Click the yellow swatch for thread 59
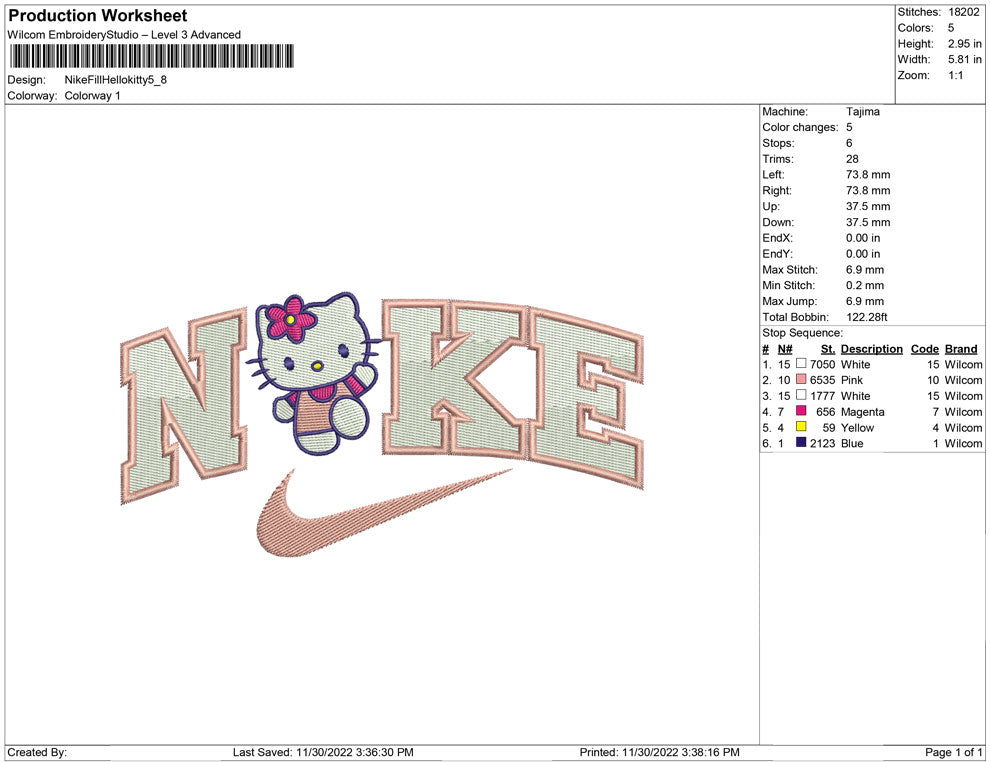Screen dimensions: 990x762 [801, 427]
